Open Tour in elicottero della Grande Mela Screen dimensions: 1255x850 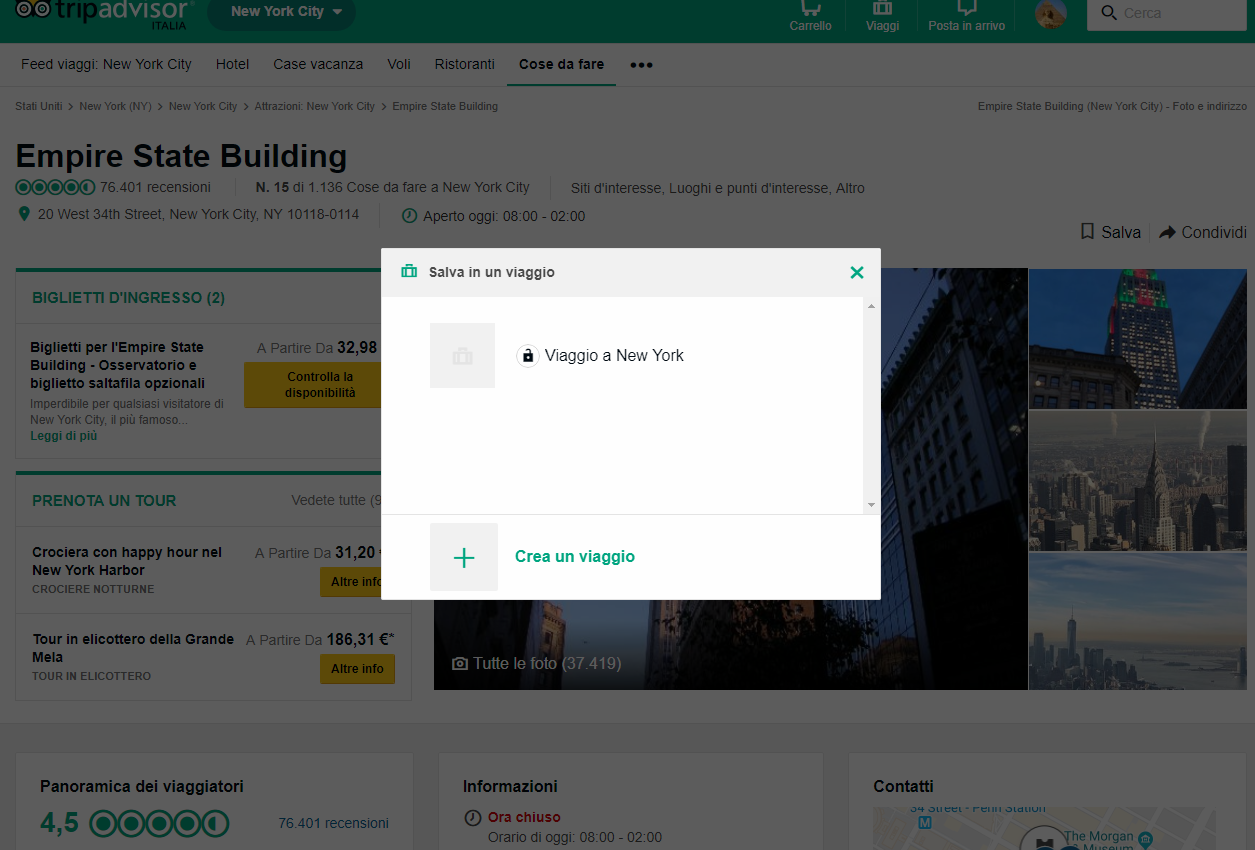click(x=133, y=648)
